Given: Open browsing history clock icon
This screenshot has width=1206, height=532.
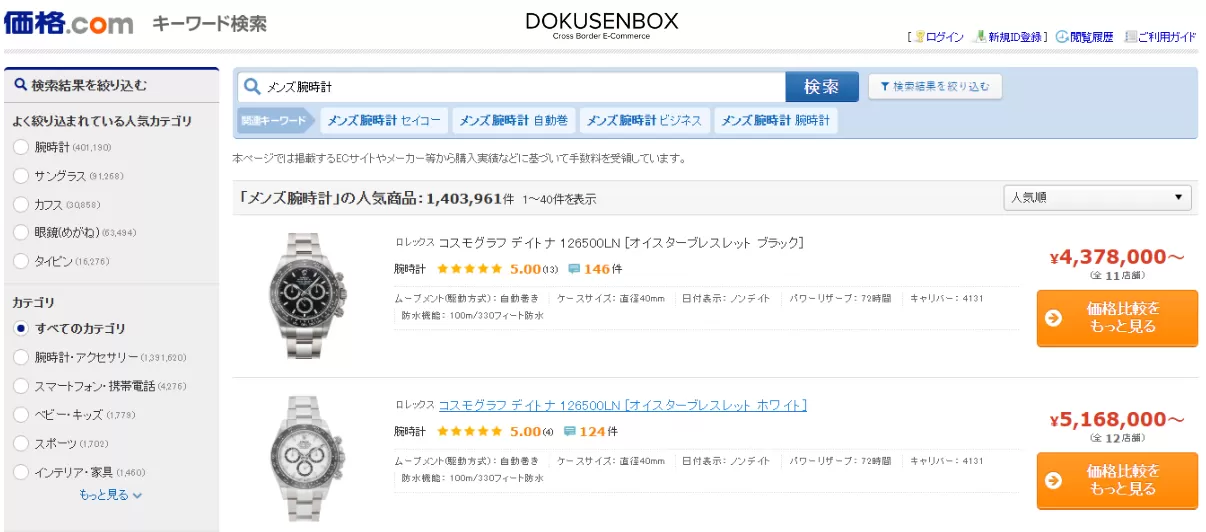Looking at the screenshot, I should pos(1061,37).
